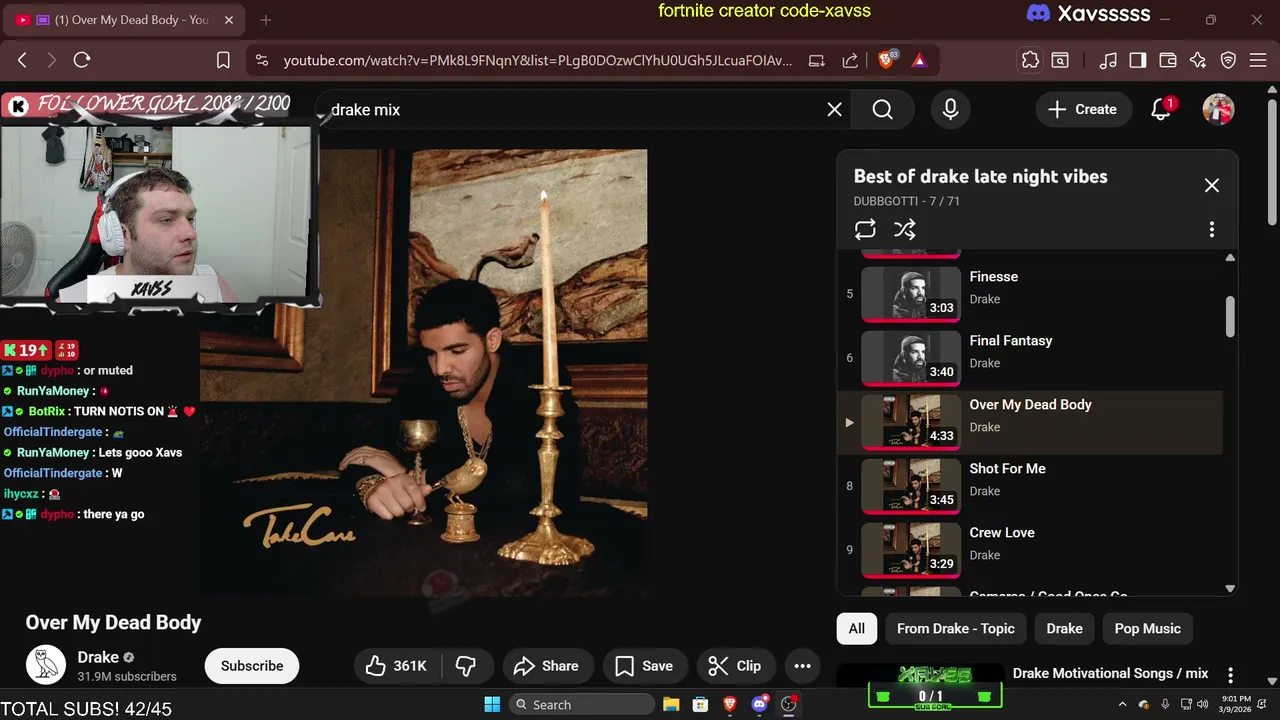1280x720 pixels.
Task: Open Brave playlist music note icon
Action: tap(1108, 60)
